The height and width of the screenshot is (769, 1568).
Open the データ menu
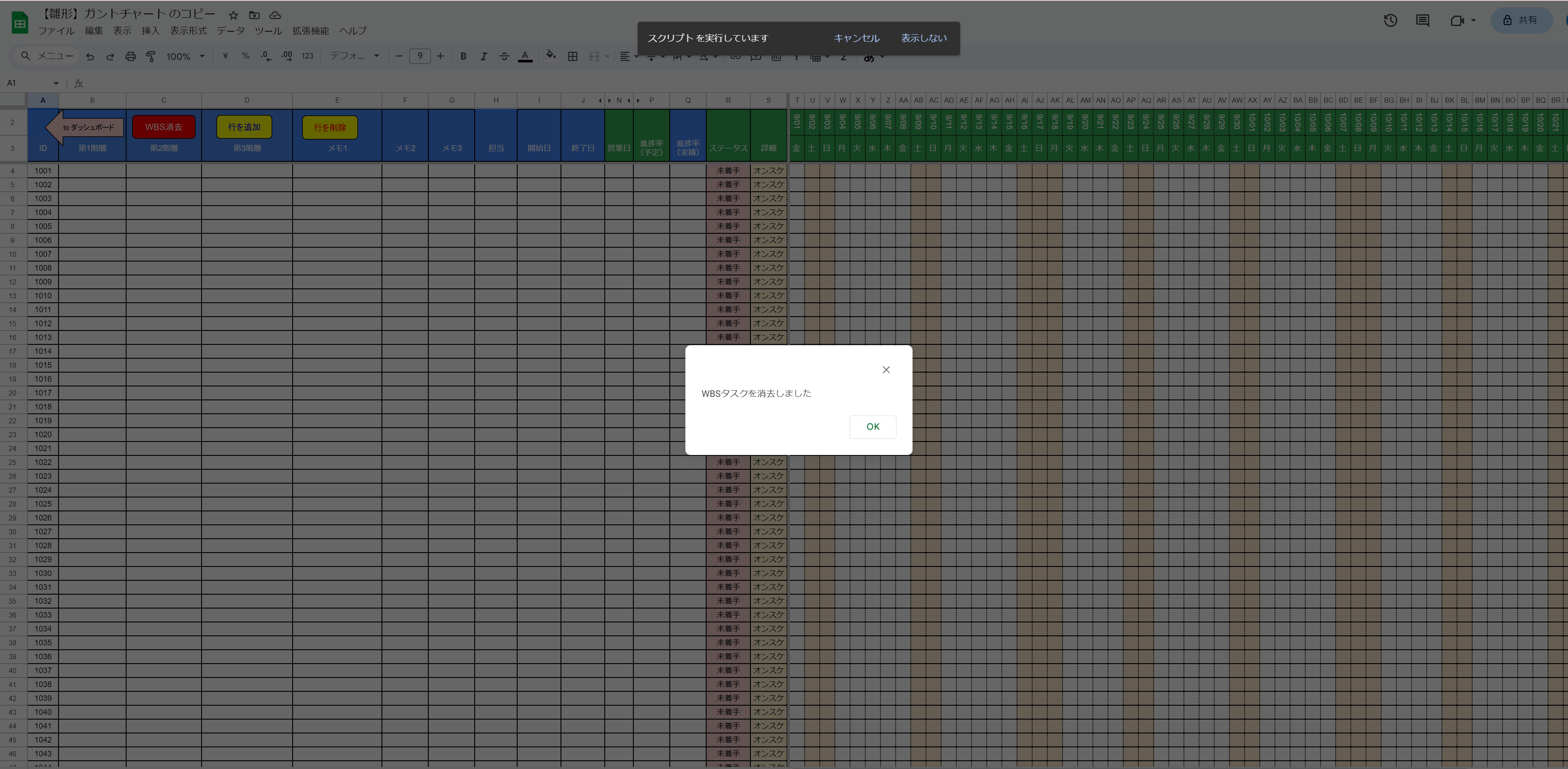click(230, 31)
